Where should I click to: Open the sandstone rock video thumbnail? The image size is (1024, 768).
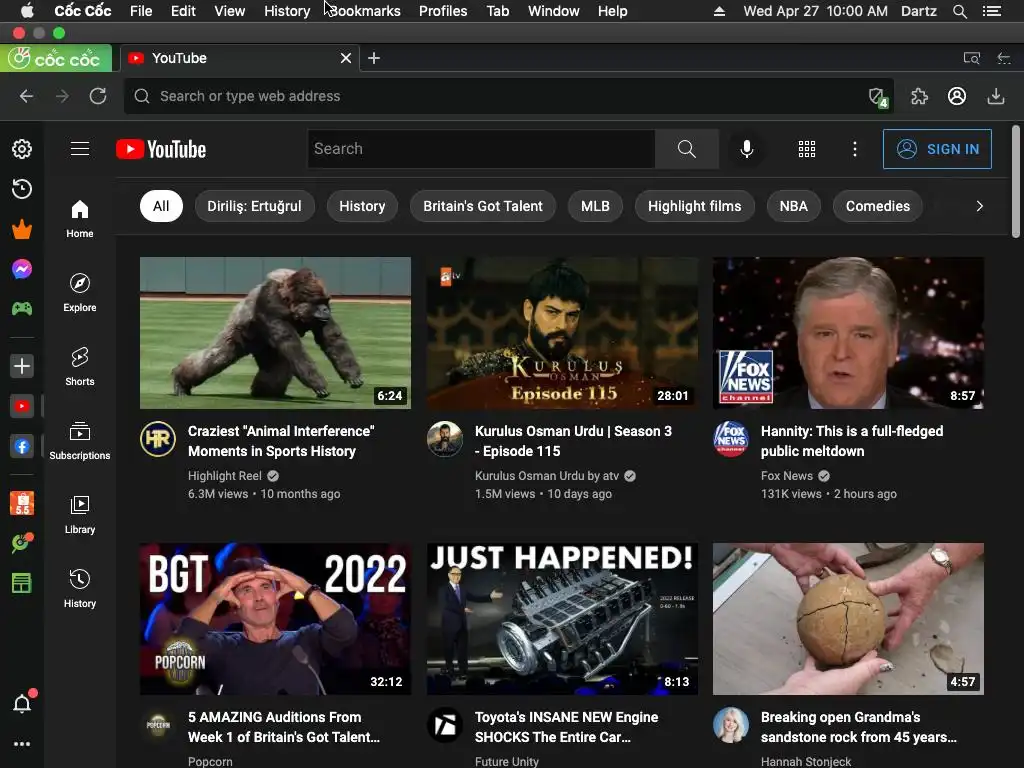(x=848, y=618)
